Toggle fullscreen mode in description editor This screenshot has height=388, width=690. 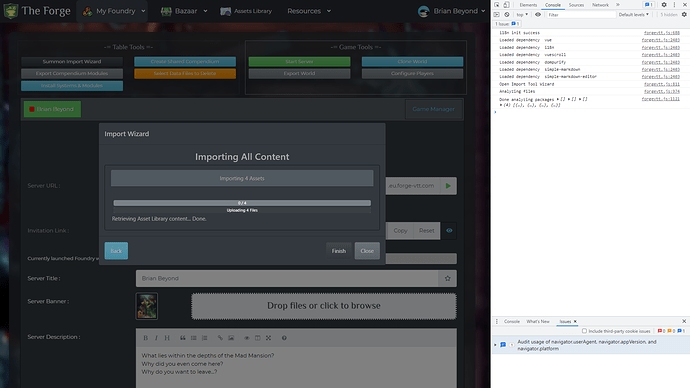(x=268, y=338)
